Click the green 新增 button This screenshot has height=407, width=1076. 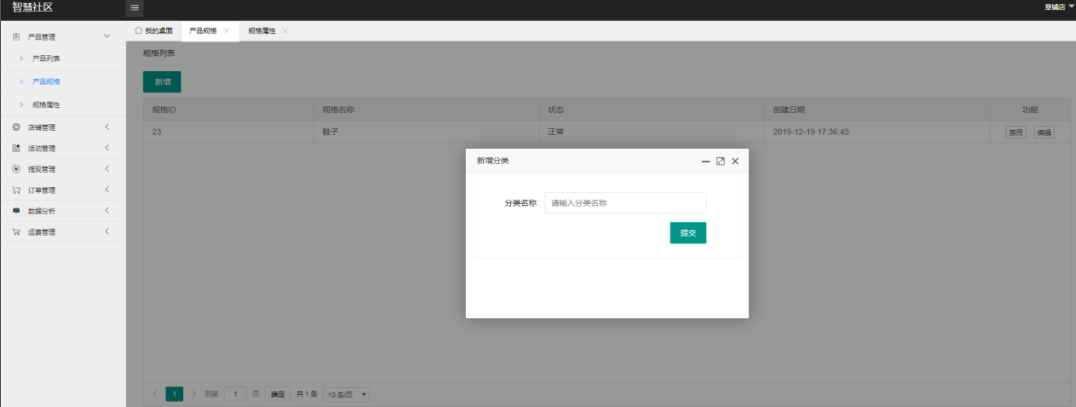162,82
